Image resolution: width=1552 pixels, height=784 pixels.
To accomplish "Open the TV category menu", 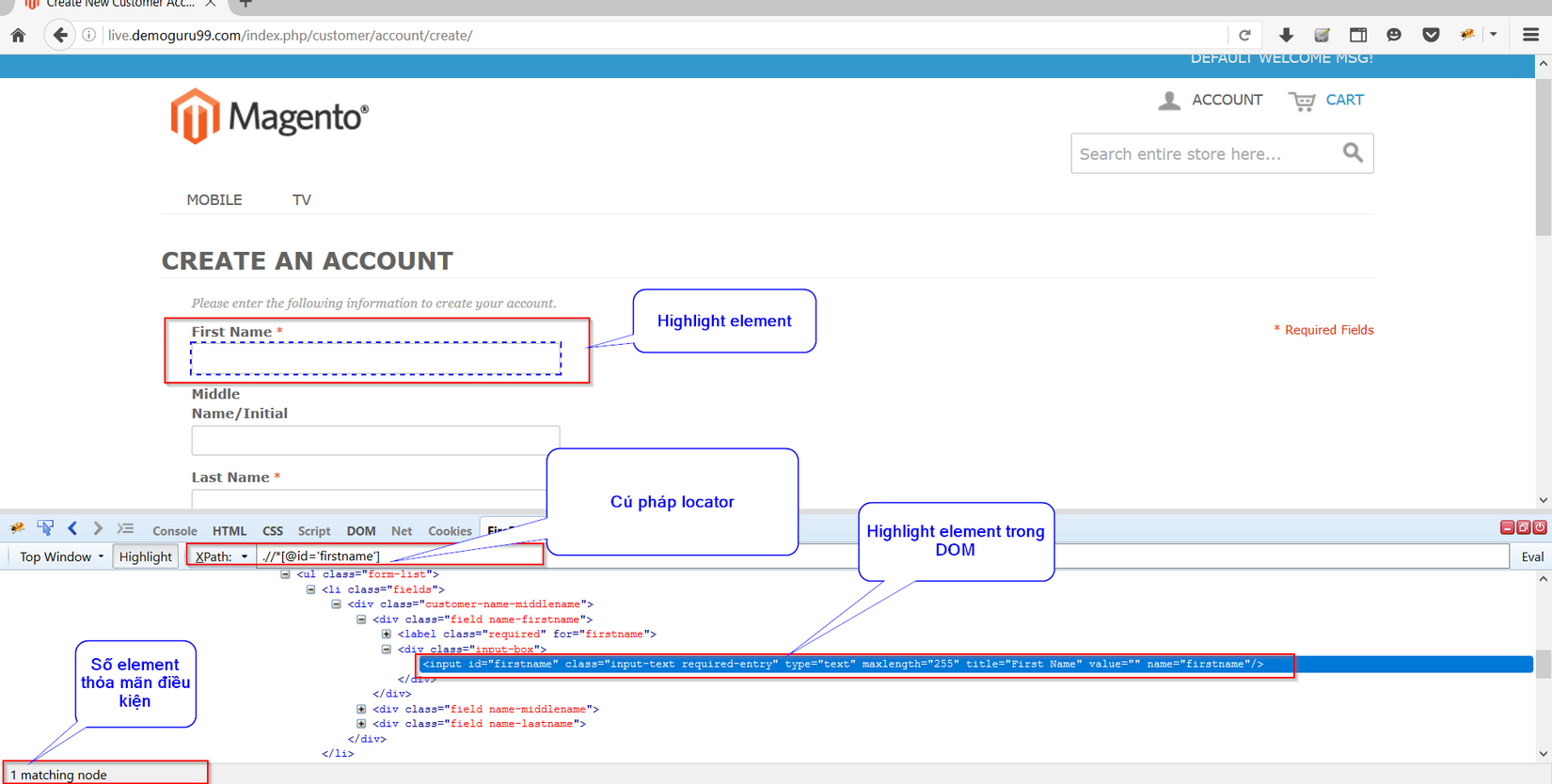I will pos(301,199).
